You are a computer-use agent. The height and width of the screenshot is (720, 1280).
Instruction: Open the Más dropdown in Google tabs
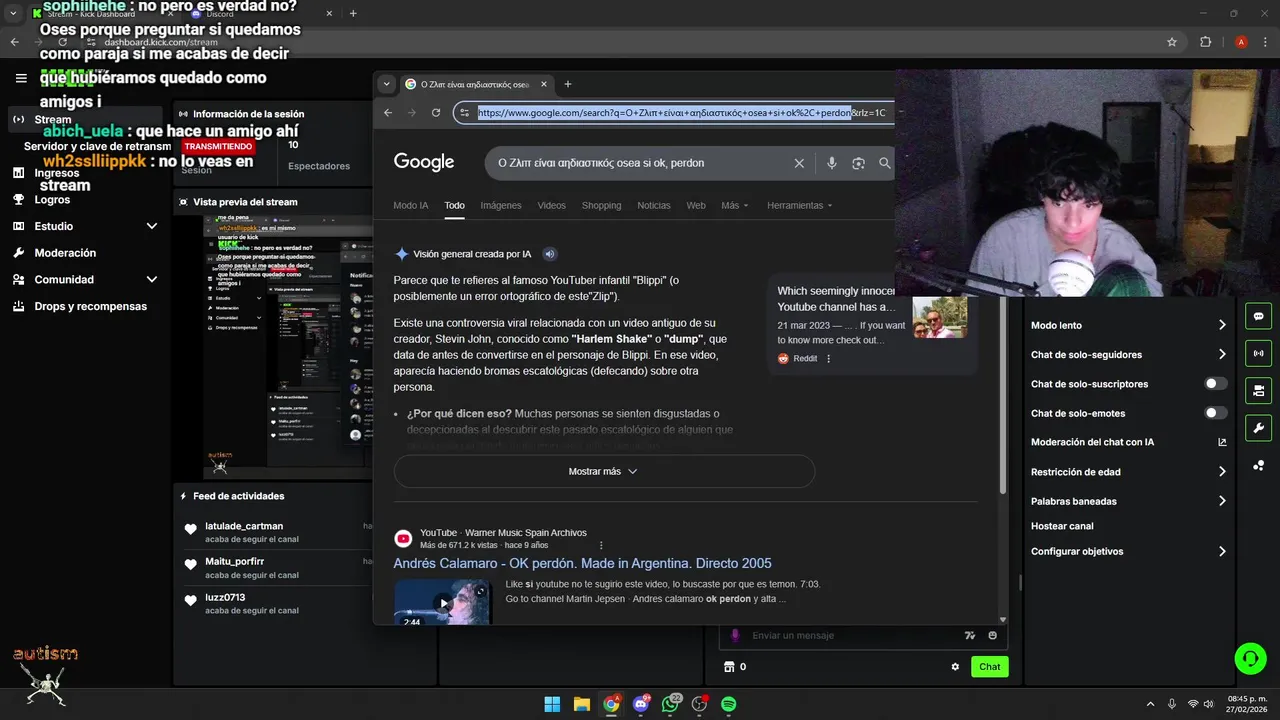735,205
